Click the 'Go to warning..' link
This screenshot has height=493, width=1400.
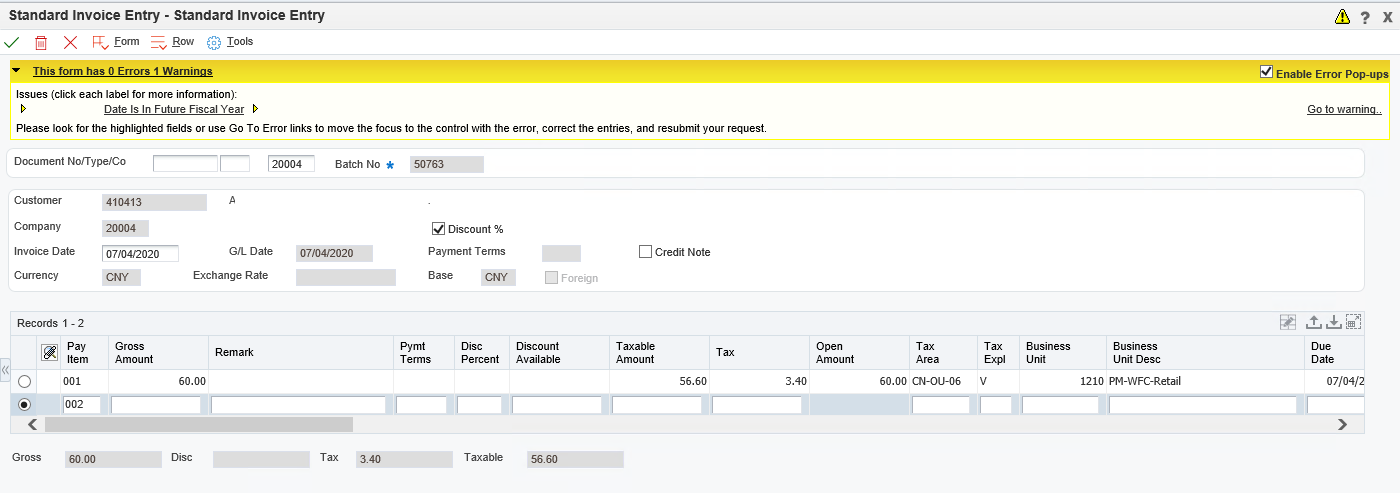pyautogui.click(x=1344, y=109)
